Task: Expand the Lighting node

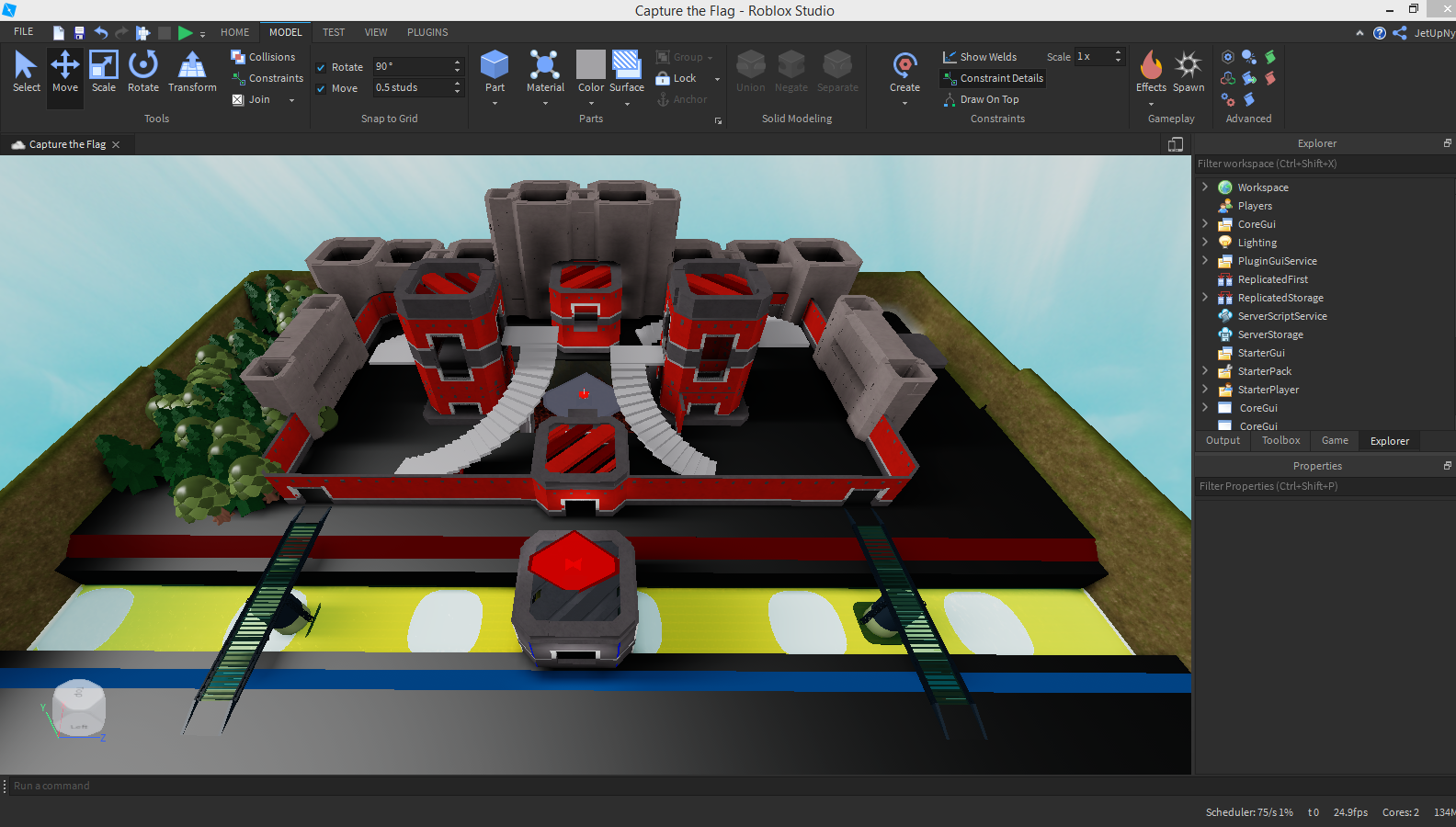Action: [1205, 242]
